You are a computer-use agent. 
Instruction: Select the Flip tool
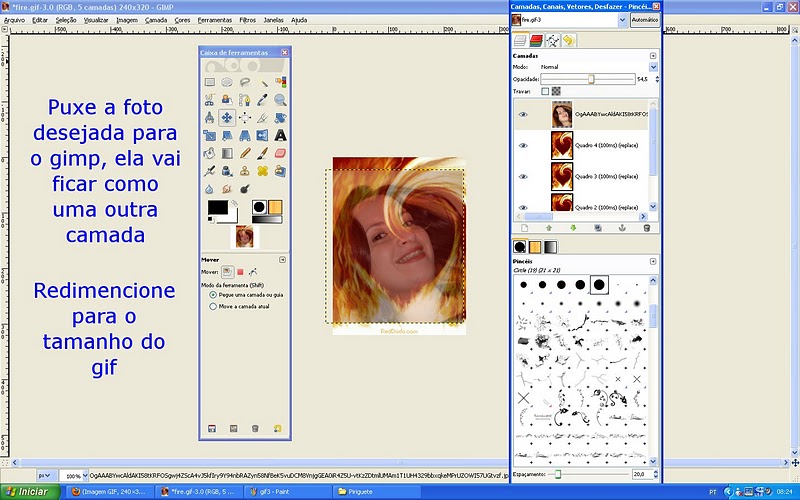tap(263, 135)
